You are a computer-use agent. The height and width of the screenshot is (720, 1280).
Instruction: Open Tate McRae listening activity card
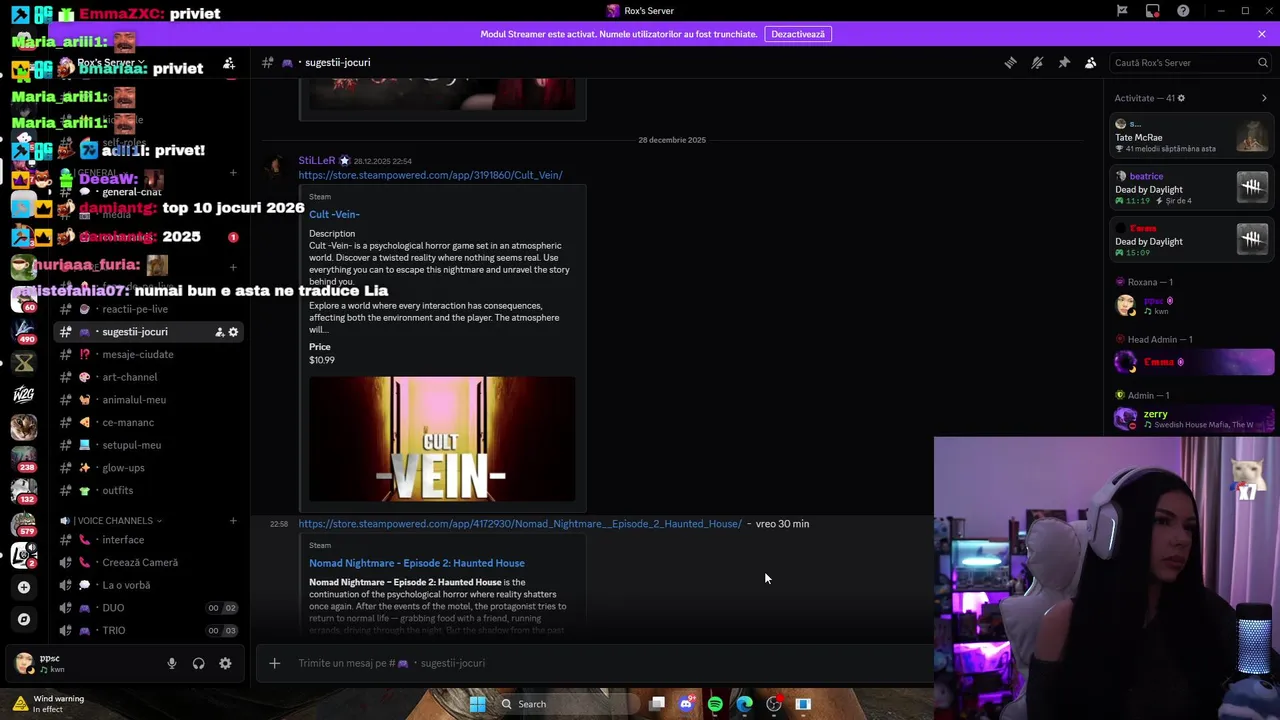[1193, 136]
